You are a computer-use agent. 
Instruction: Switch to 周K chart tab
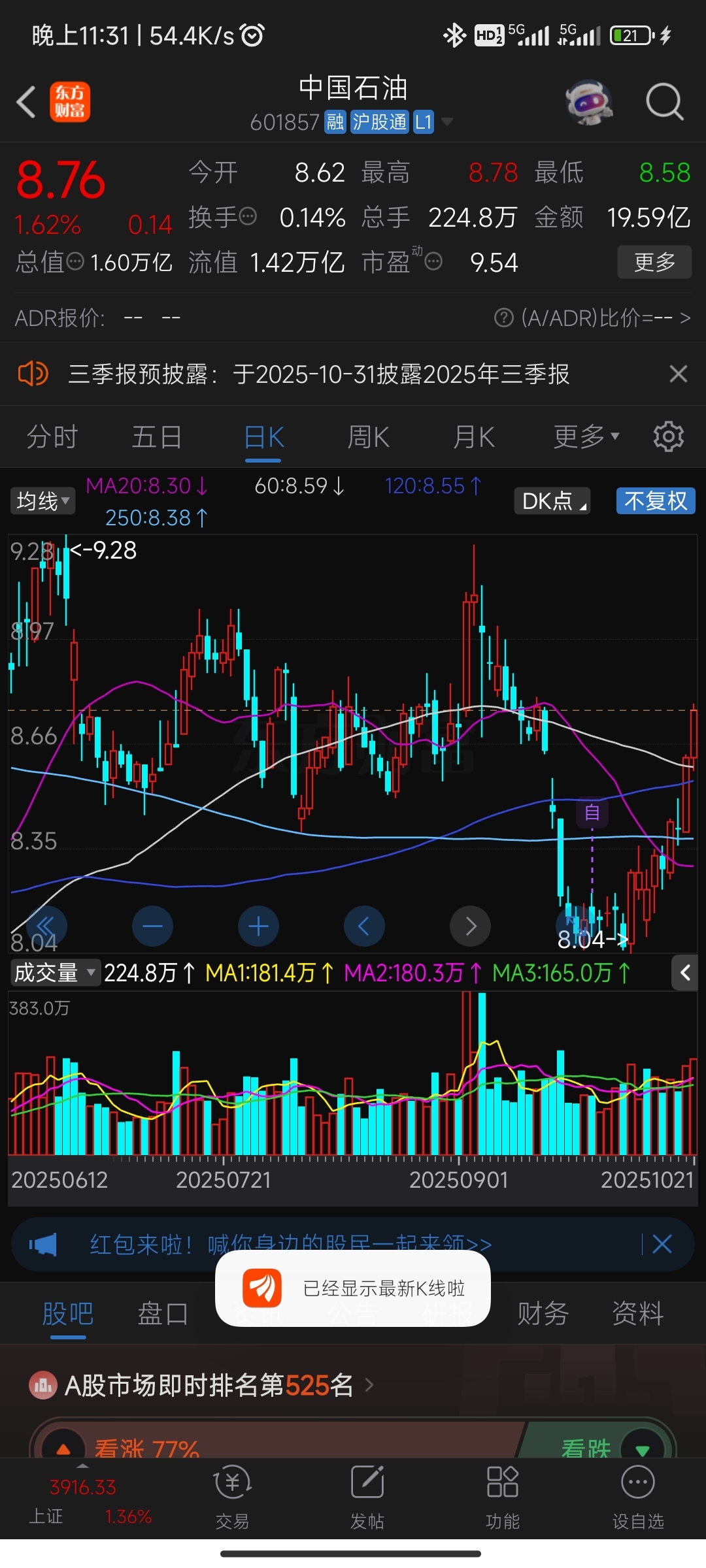[369, 437]
